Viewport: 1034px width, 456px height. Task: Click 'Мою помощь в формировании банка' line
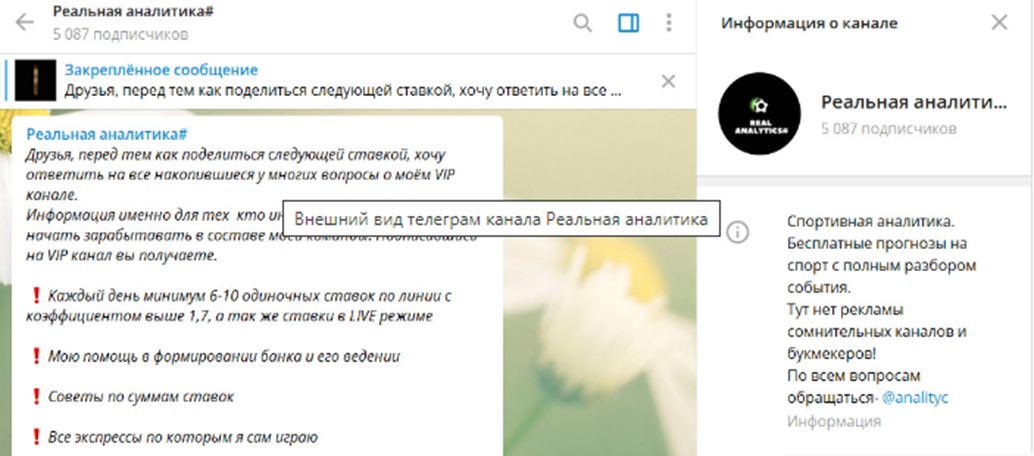point(224,357)
